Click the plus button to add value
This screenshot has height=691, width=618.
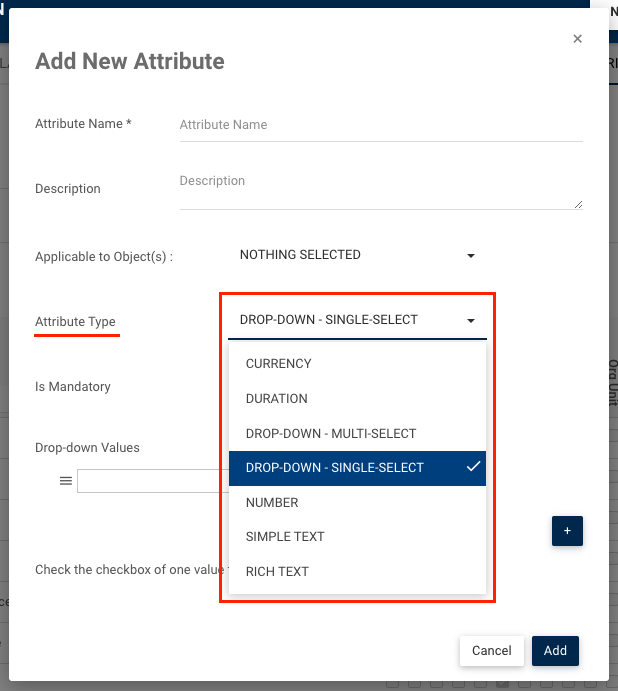(x=567, y=531)
